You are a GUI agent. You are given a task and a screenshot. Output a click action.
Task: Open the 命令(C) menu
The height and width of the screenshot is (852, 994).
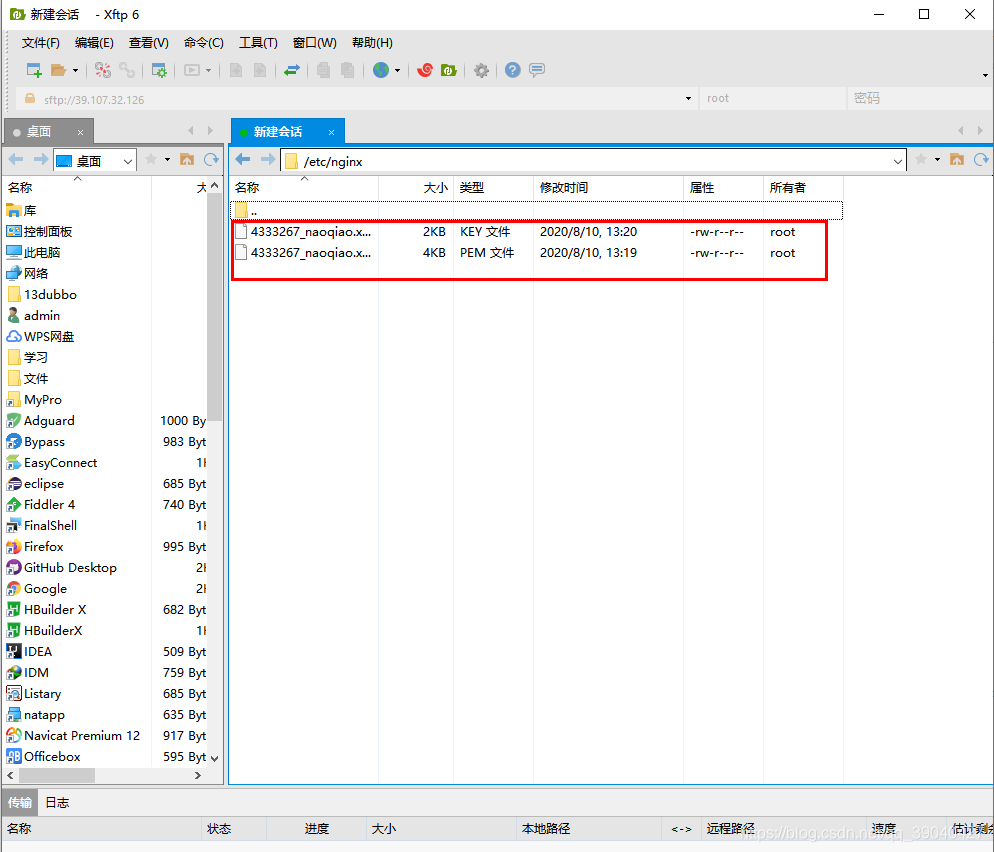203,42
